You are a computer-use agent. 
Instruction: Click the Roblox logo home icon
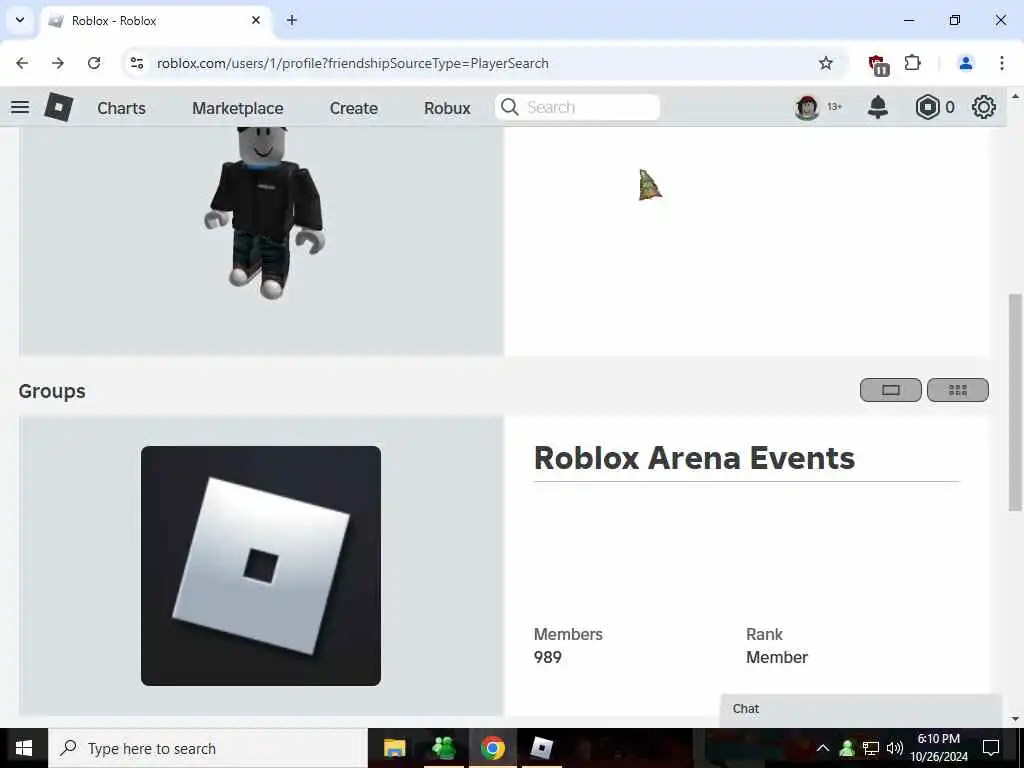point(58,107)
